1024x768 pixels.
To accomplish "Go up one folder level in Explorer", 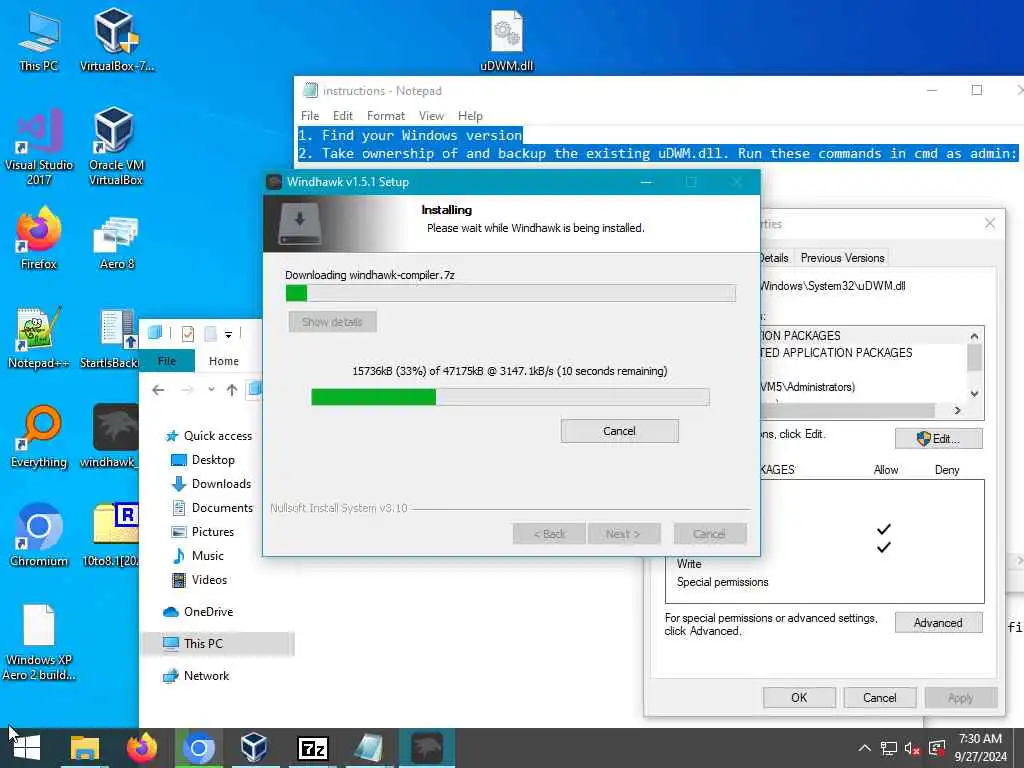I will click(x=232, y=390).
